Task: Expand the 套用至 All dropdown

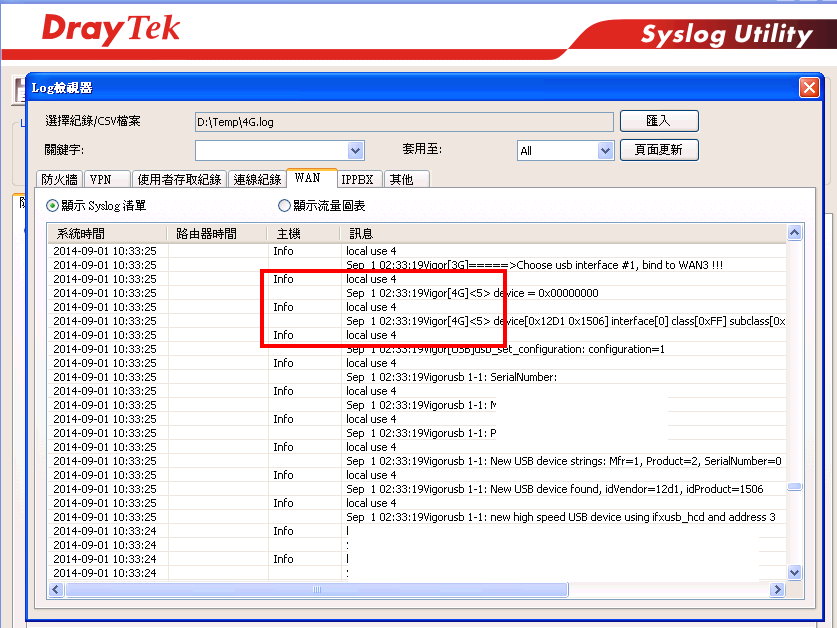Action: (x=605, y=150)
